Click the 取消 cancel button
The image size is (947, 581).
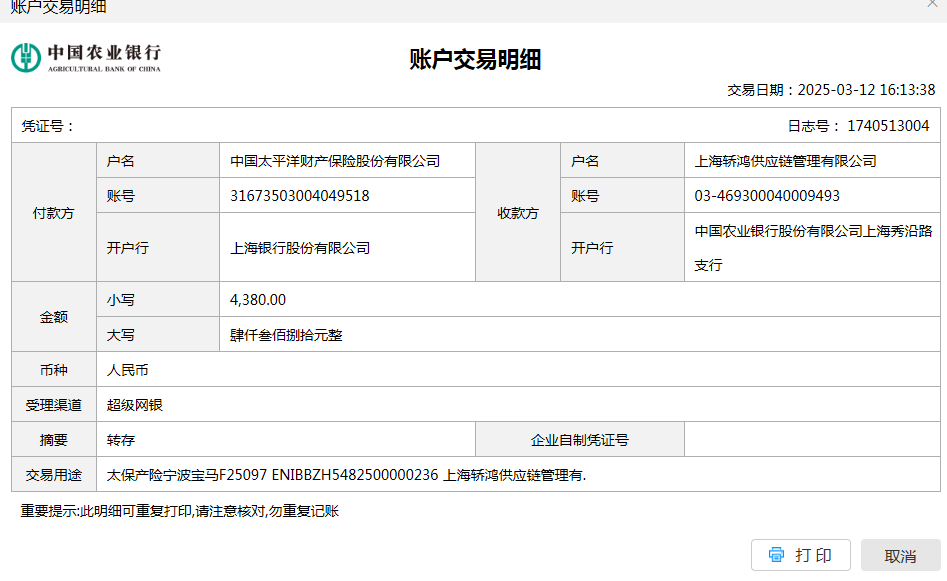click(x=900, y=556)
